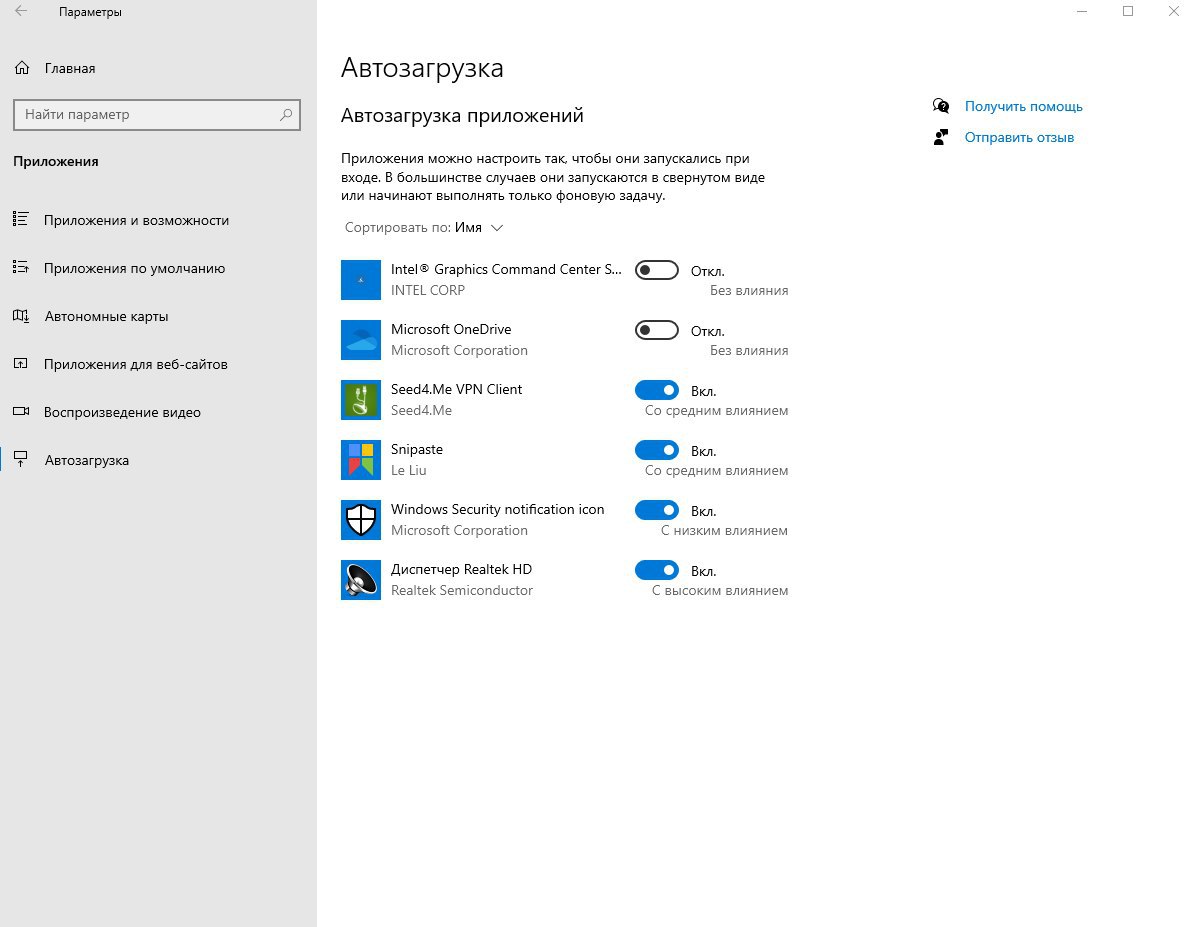Click the offline maps icon
The height and width of the screenshot is (927, 1197).
(21, 315)
